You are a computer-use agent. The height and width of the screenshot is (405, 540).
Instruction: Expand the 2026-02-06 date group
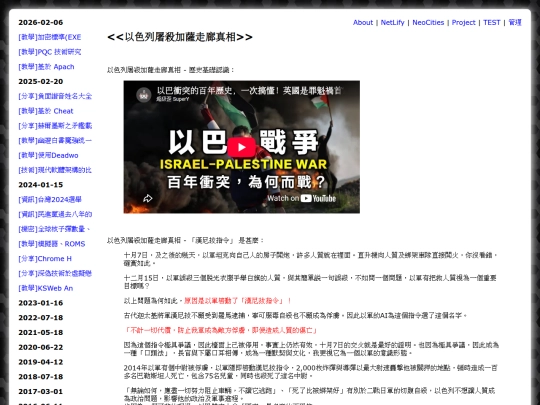point(41,22)
